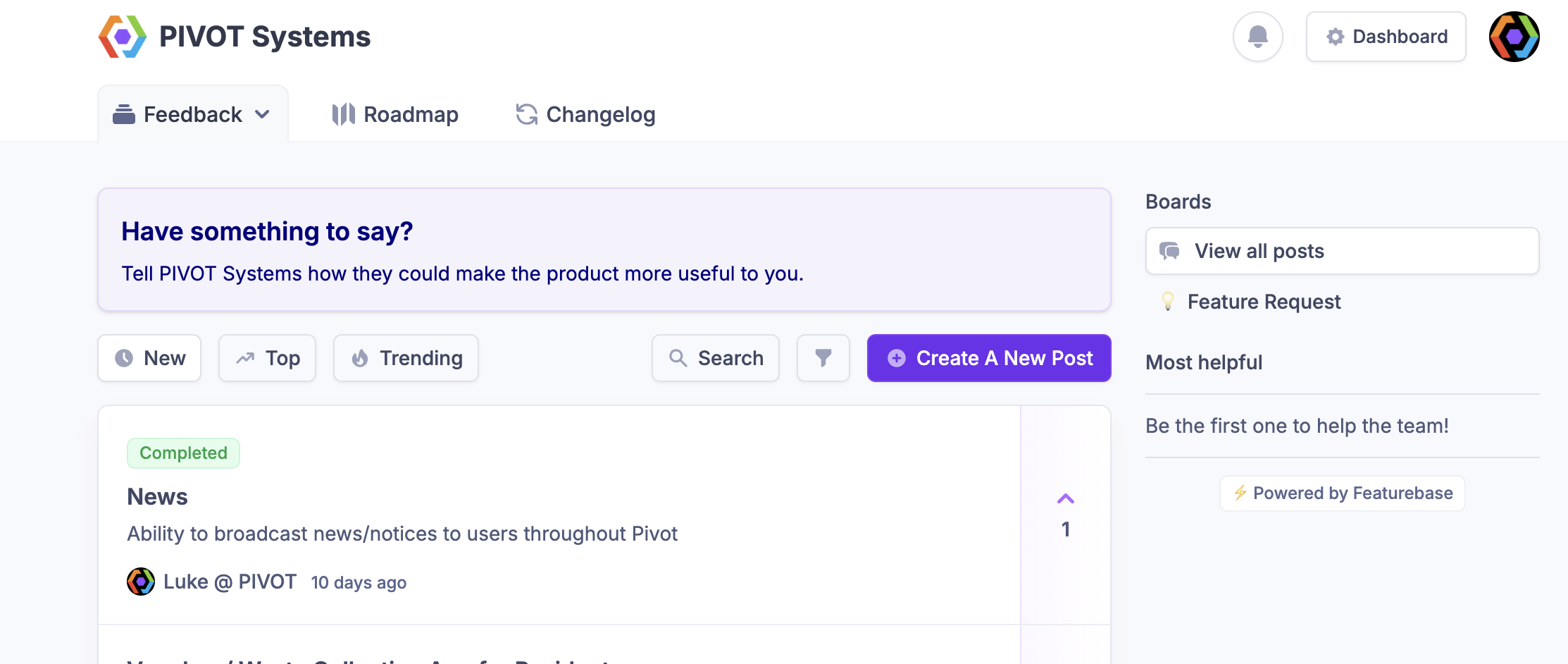
Task: Sort posts by Trending
Action: [x=406, y=358]
